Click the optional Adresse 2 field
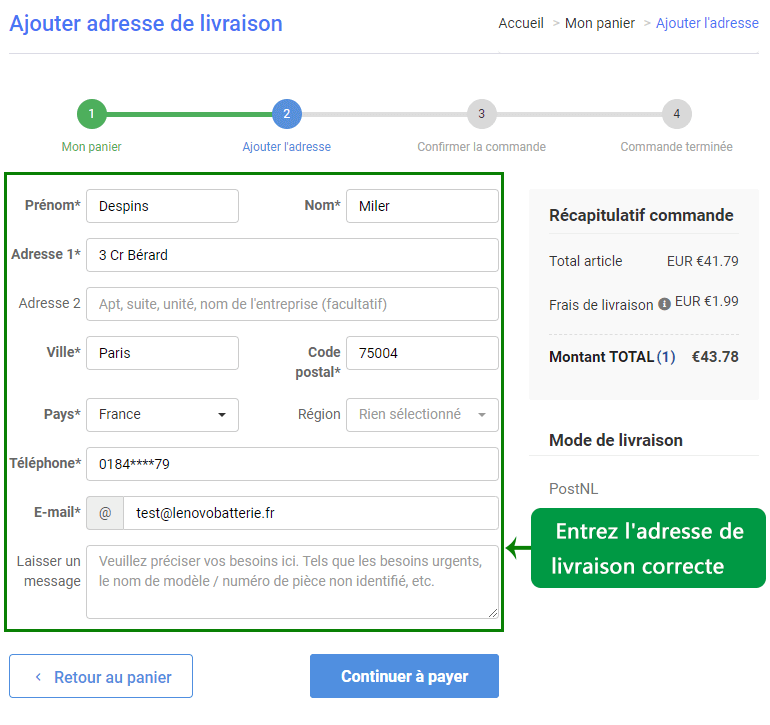Image resolution: width=770 pixels, height=725 pixels. pyautogui.click(x=292, y=304)
